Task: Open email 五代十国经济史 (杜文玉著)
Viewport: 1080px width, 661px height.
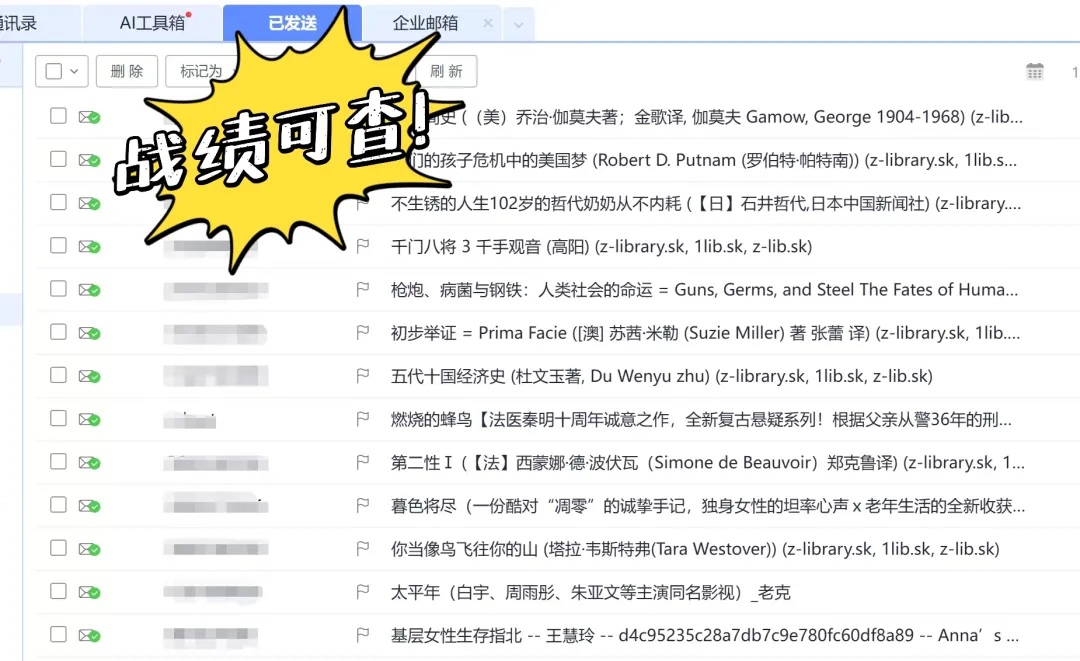Action: [x=661, y=376]
